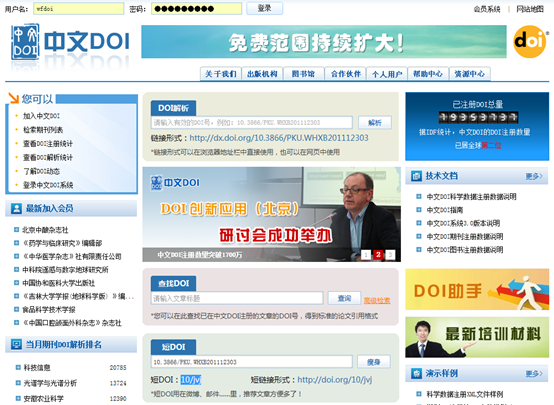Click the highlighted short DOI 10/jvj
Image resolution: width=554 pixels, height=405 pixels.
click(x=190, y=380)
